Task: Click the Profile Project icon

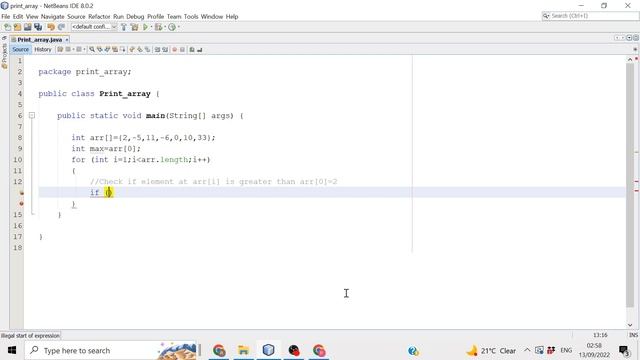Action: click(x=172, y=27)
